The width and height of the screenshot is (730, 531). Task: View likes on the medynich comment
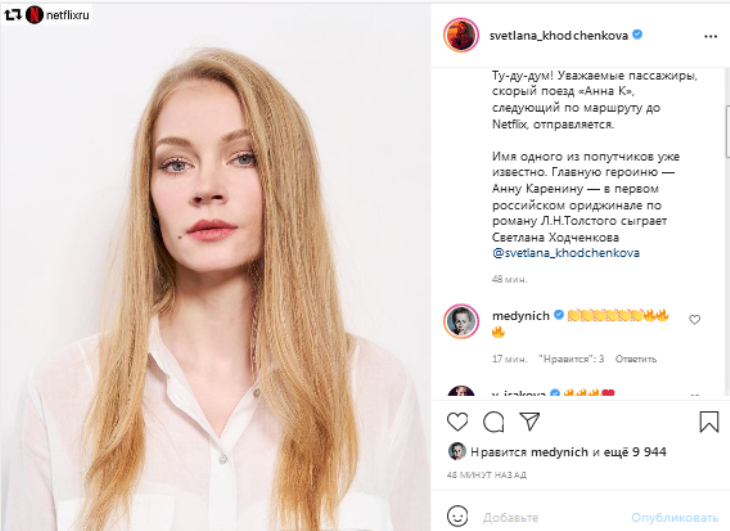coord(571,359)
